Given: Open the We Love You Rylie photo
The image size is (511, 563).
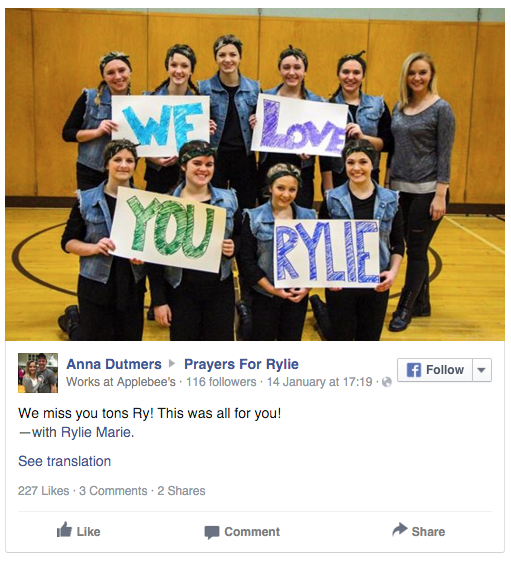Looking at the screenshot, I should [255, 175].
